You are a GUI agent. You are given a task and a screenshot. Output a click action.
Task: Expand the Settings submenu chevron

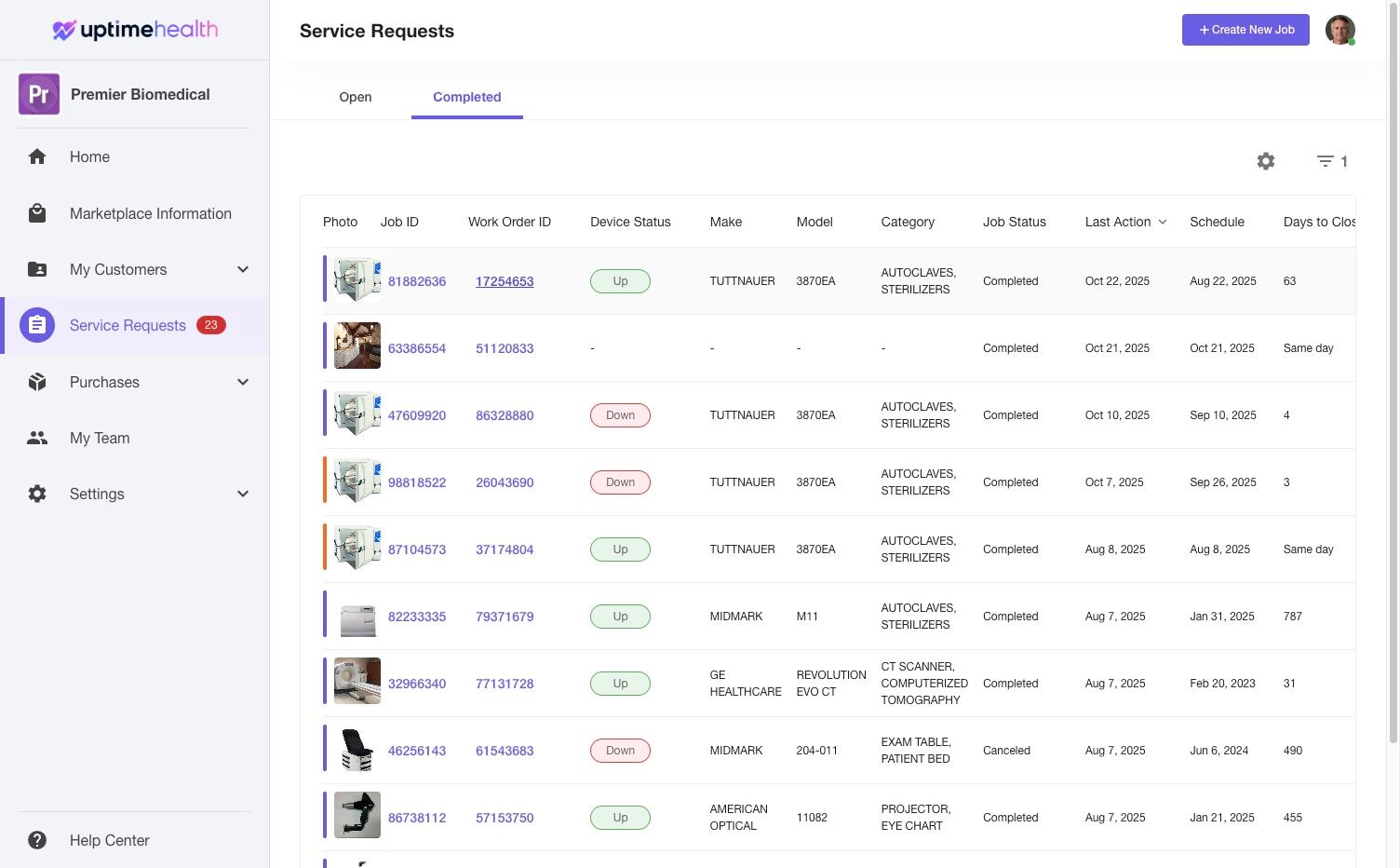click(x=243, y=494)
